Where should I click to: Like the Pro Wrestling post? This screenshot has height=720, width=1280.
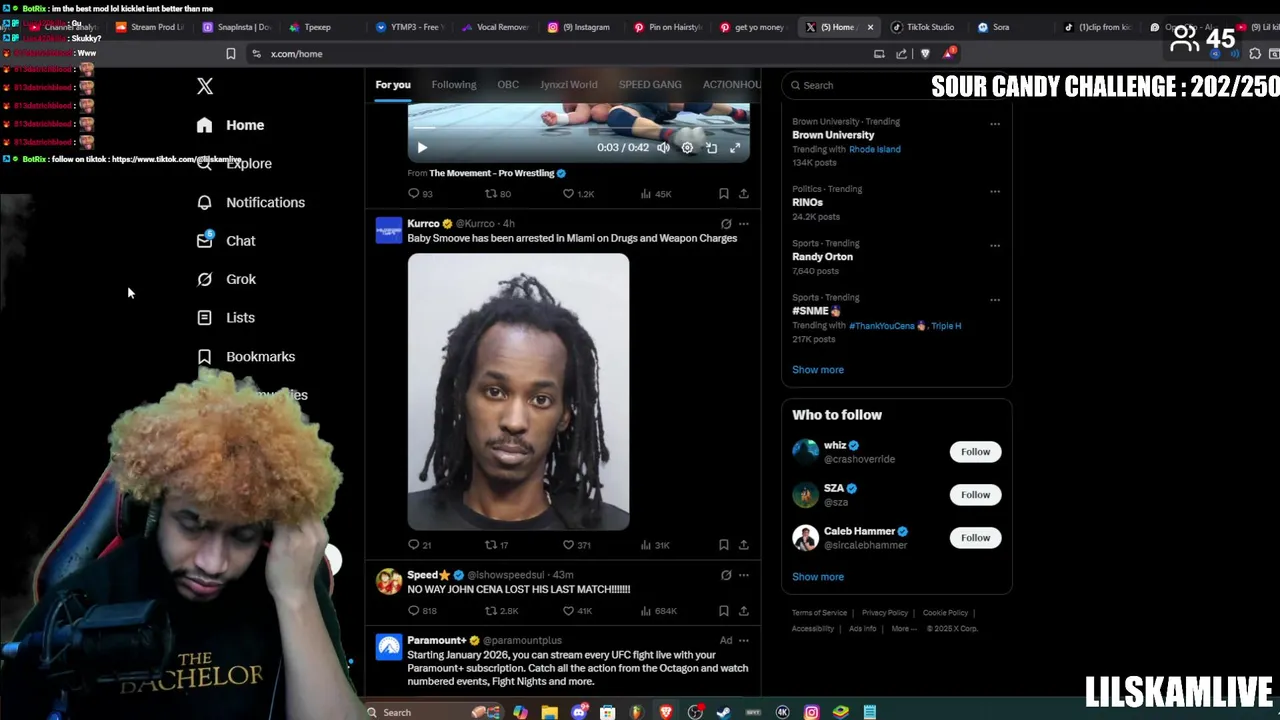click(578, 194)
